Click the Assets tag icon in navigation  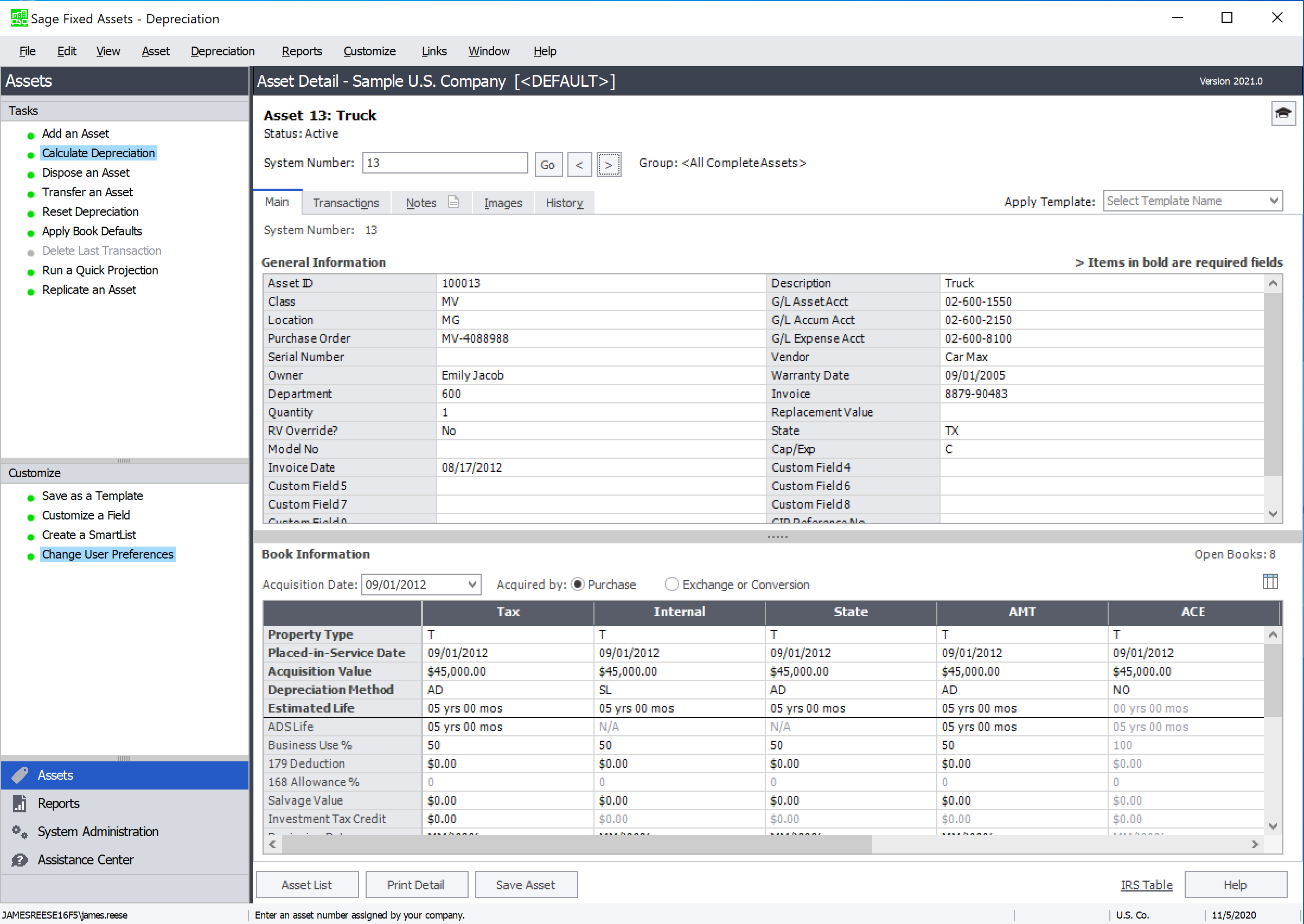[20, 775]
